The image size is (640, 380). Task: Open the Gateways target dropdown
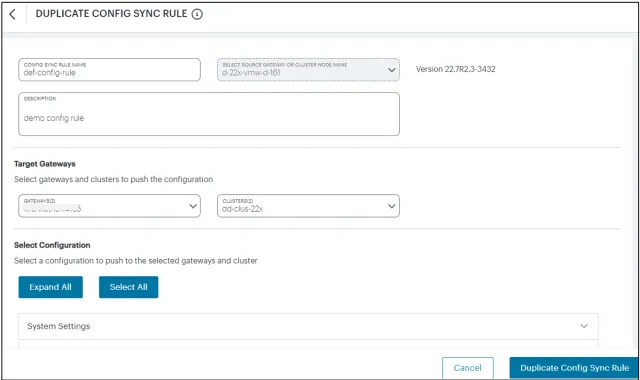pos(109,206)
